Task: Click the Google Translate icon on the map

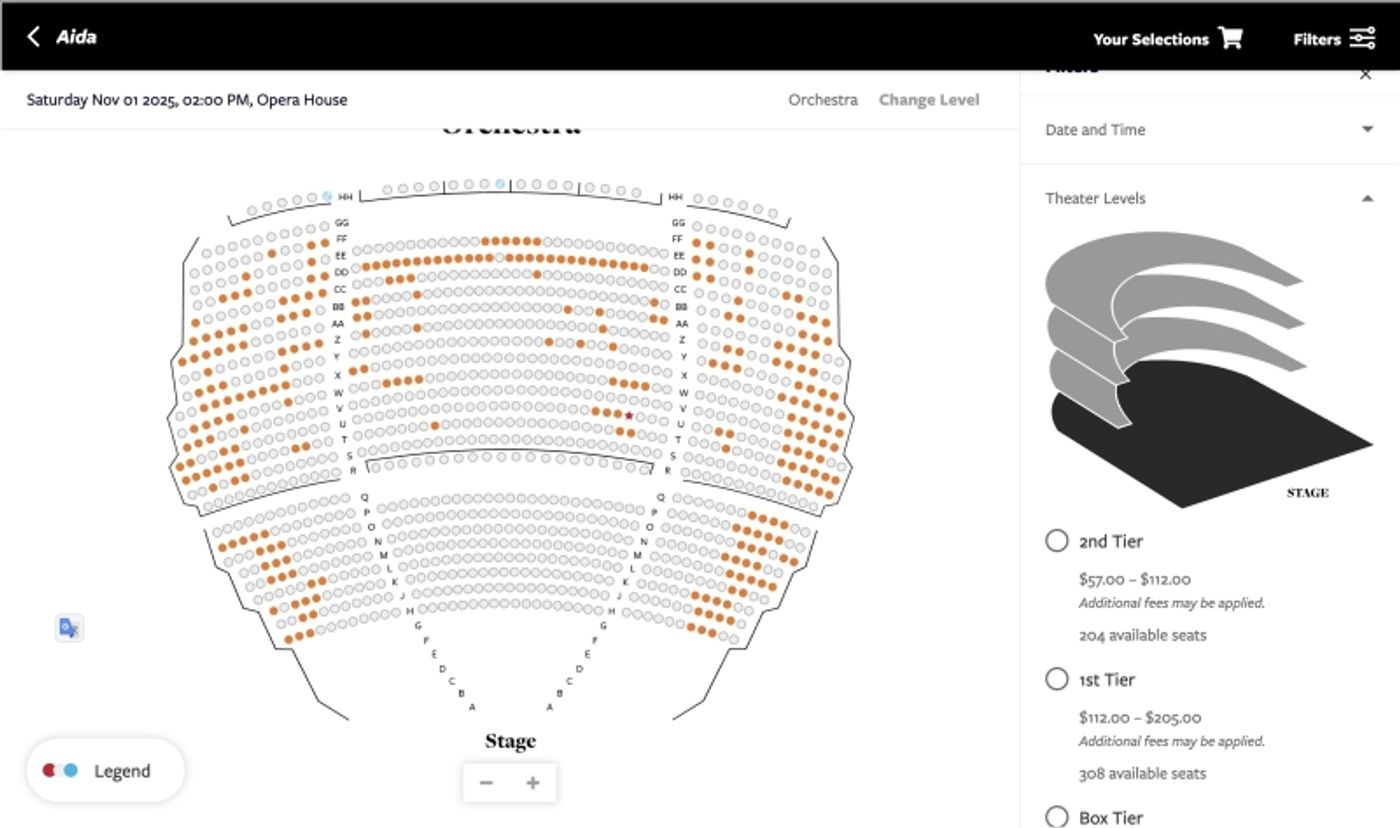Action: click(x=69, y=627)
